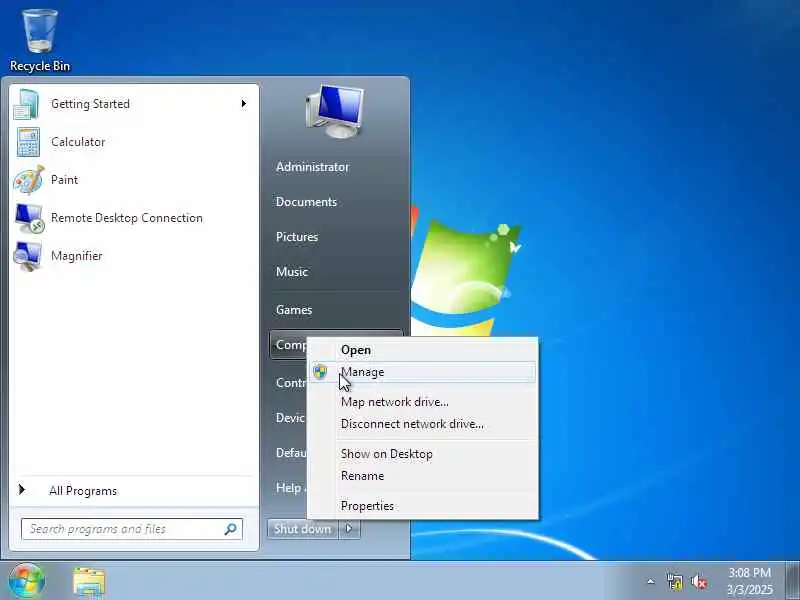The image size is (800, 600).
Task: Click the Getting Started icon
Action: click(27, 104)
